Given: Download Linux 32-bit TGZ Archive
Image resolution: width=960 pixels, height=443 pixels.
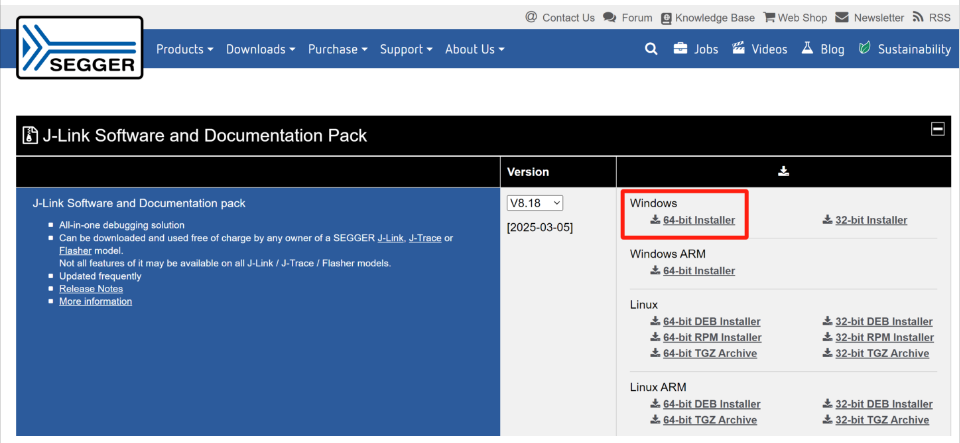Looking at the screenshot, I should tap(882, 354).
